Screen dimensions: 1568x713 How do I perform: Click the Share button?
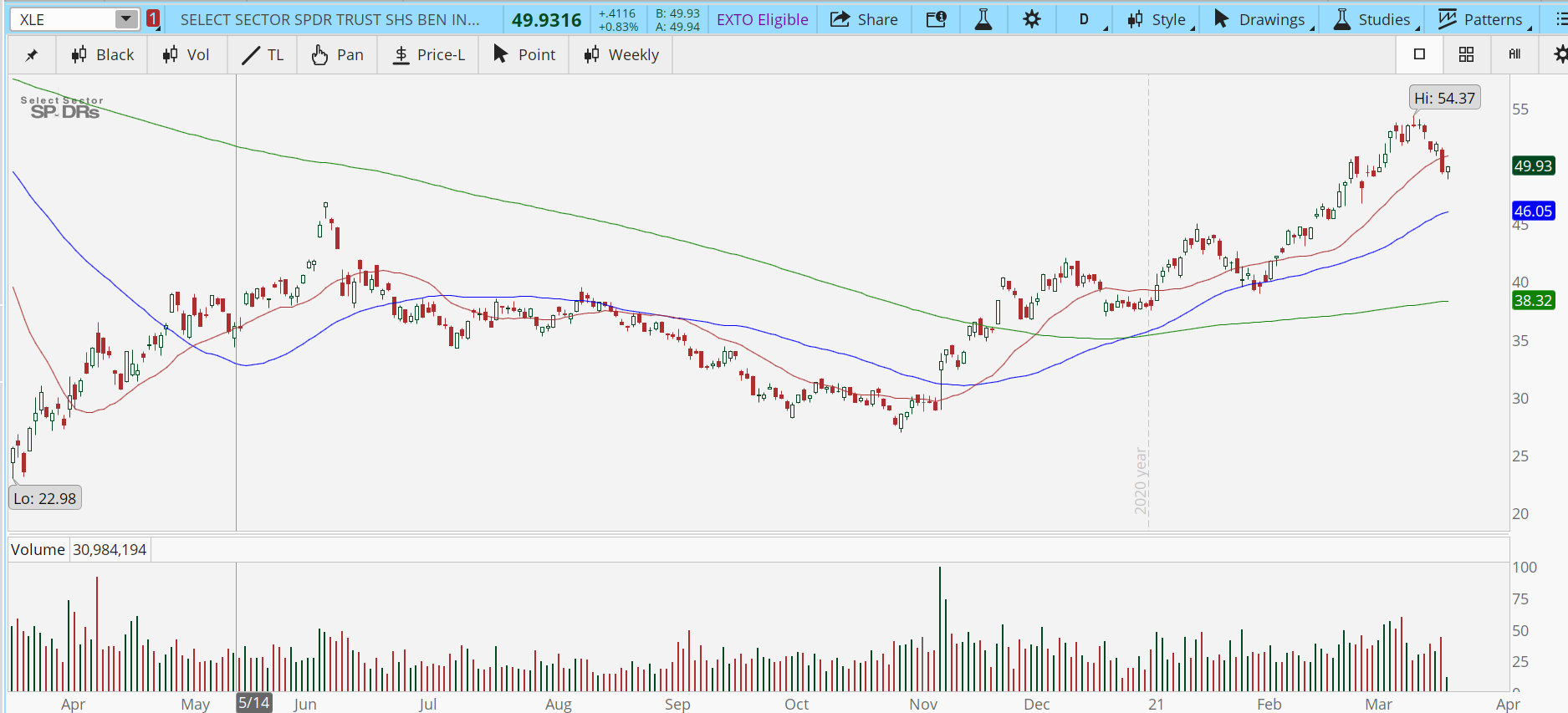point(864,19)
